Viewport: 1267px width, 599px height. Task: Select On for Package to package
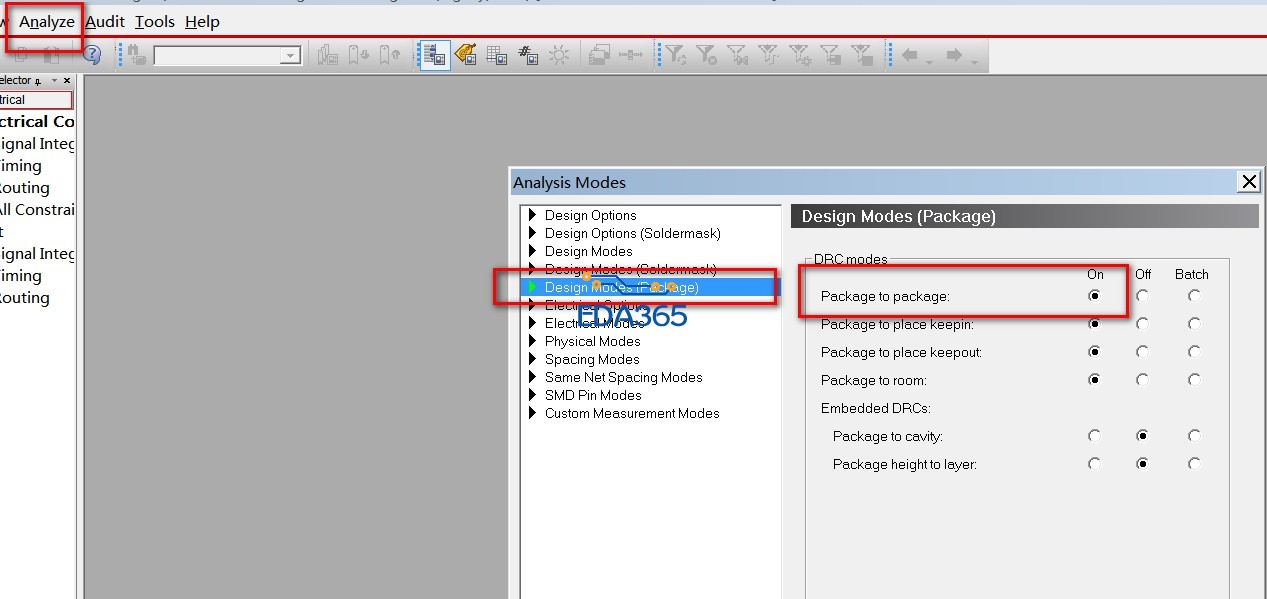(x=1095, y=296)
